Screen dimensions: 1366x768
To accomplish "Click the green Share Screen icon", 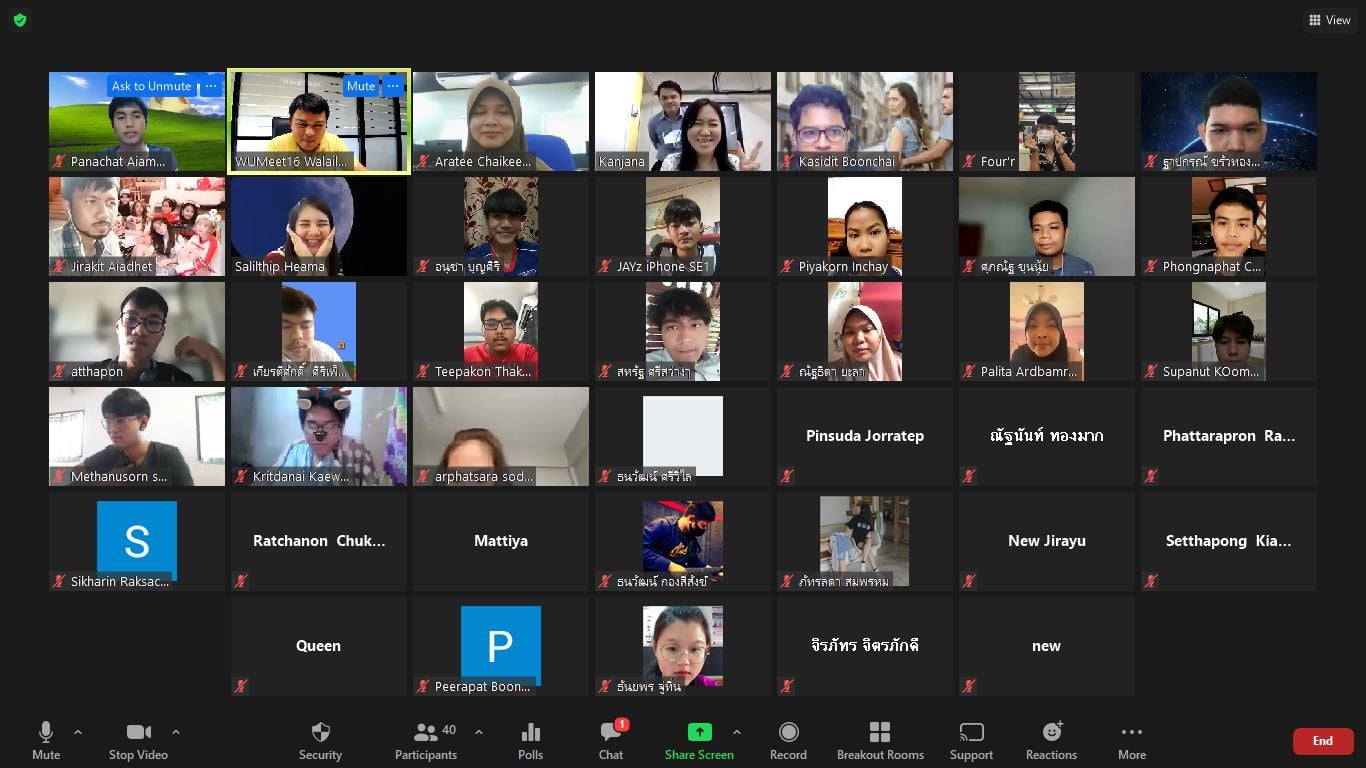I will click(699, 733).
